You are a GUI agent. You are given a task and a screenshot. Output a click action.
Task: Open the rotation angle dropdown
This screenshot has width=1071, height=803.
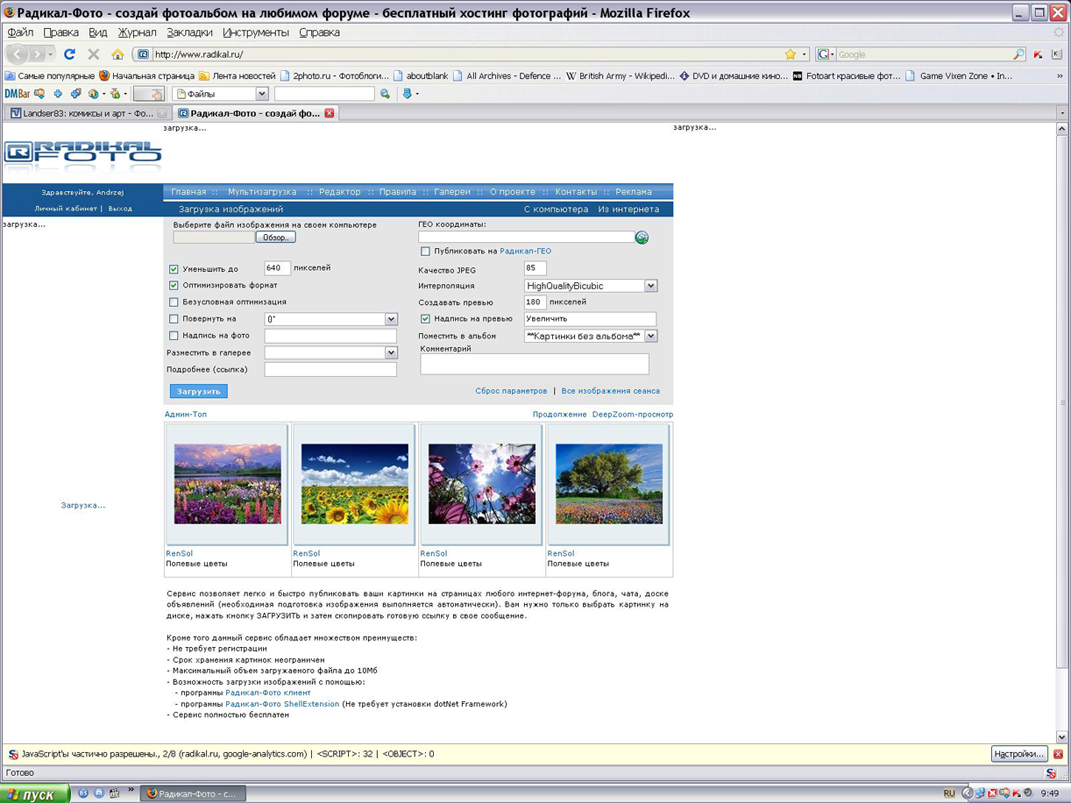(391, 319)
